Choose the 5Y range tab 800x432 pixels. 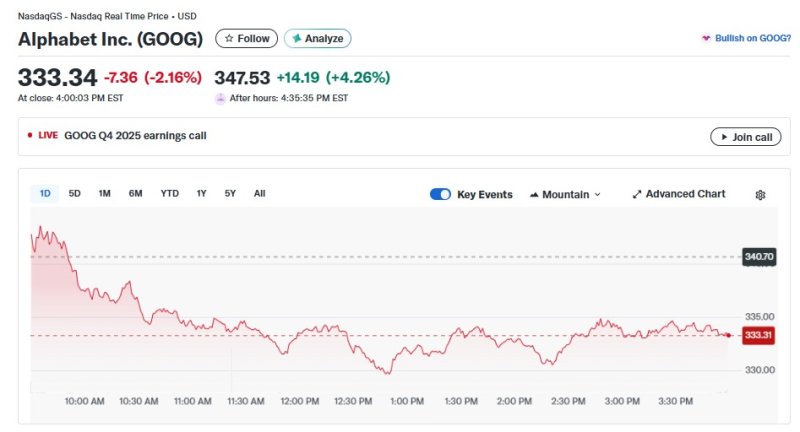pos(230,193)
